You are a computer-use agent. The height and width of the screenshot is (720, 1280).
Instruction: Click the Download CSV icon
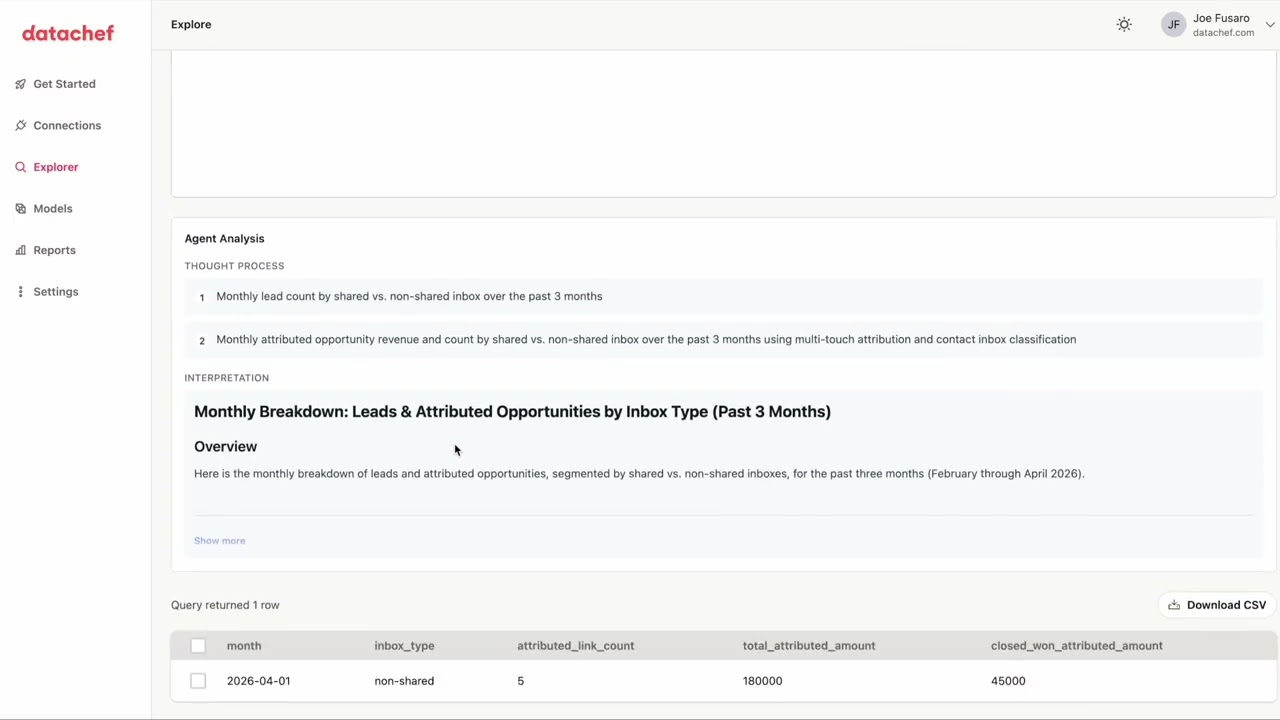point(1174,605)
